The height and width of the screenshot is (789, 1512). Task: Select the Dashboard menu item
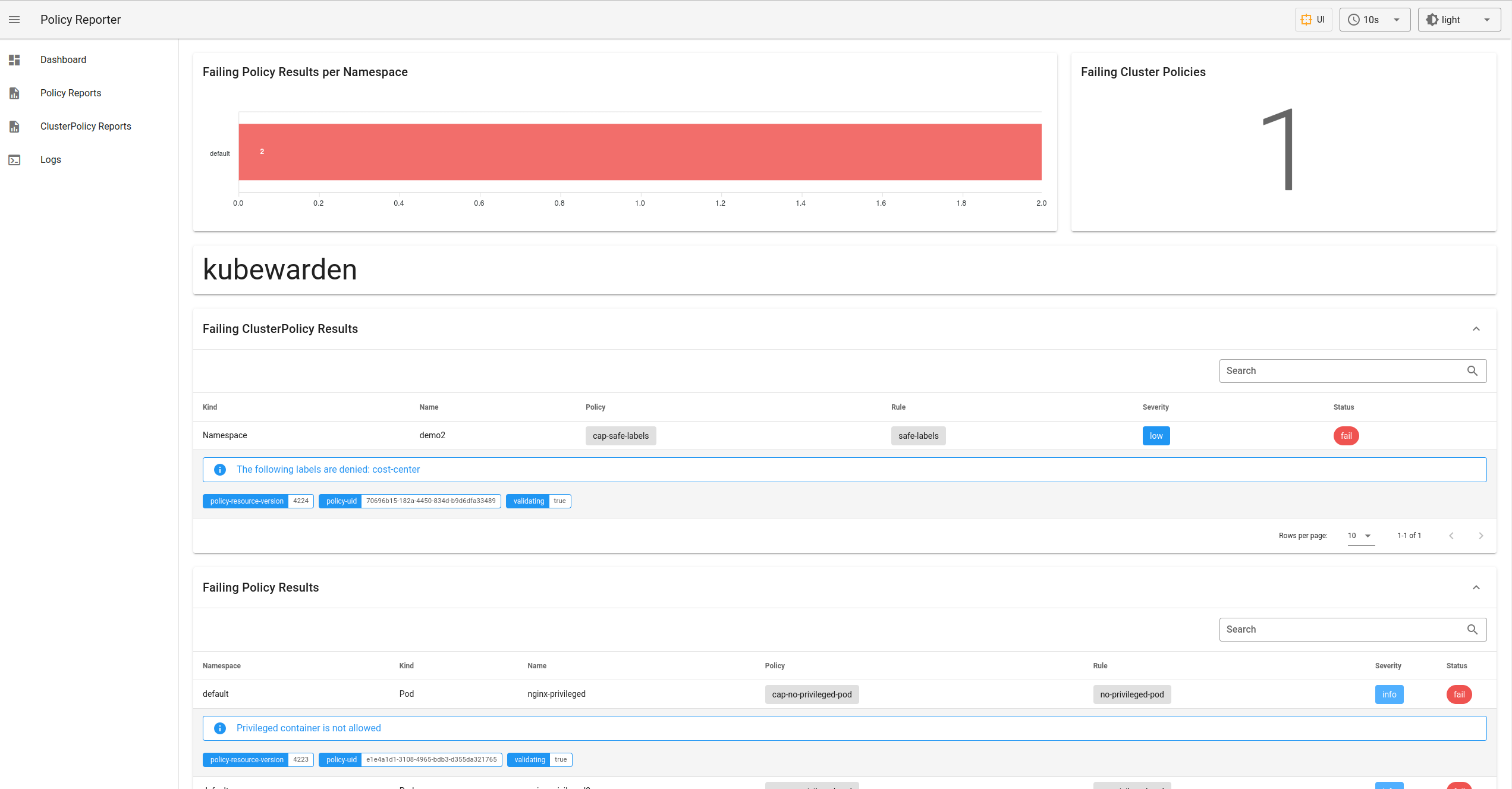(63, 59)
